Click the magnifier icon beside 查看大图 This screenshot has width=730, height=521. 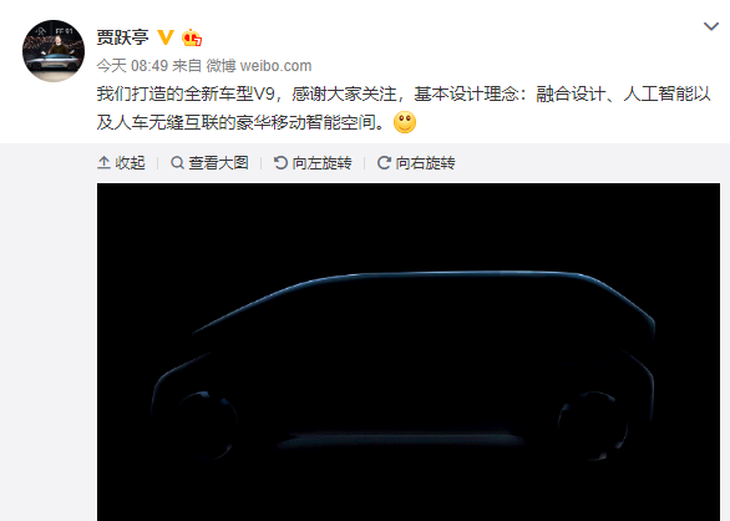(x=177, y=163)
